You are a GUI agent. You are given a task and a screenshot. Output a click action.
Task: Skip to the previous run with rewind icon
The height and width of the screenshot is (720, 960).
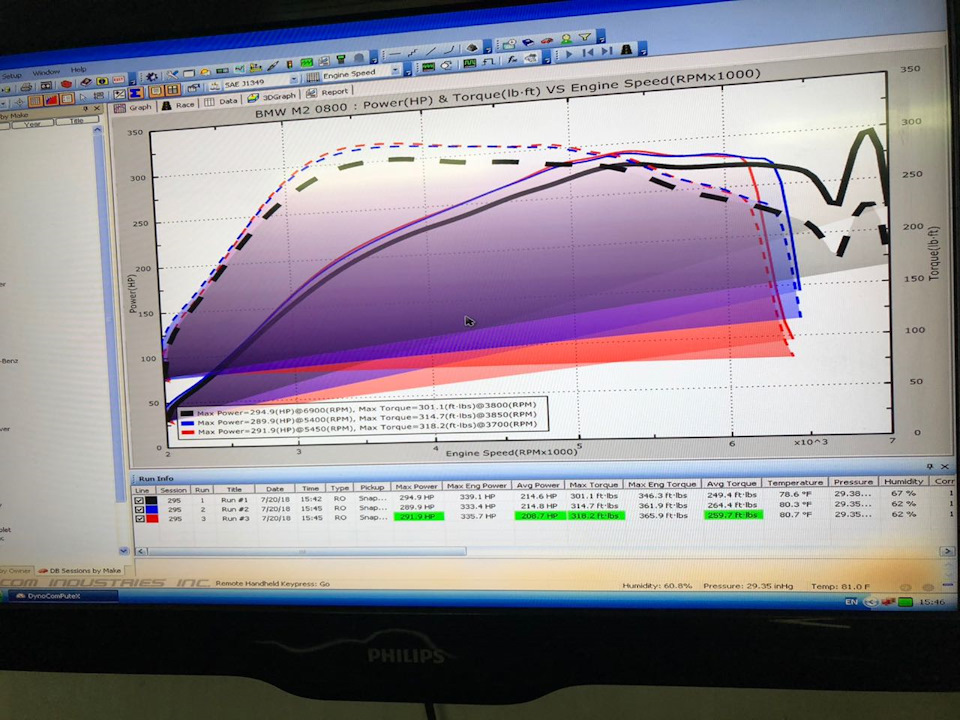coord(588,53)
